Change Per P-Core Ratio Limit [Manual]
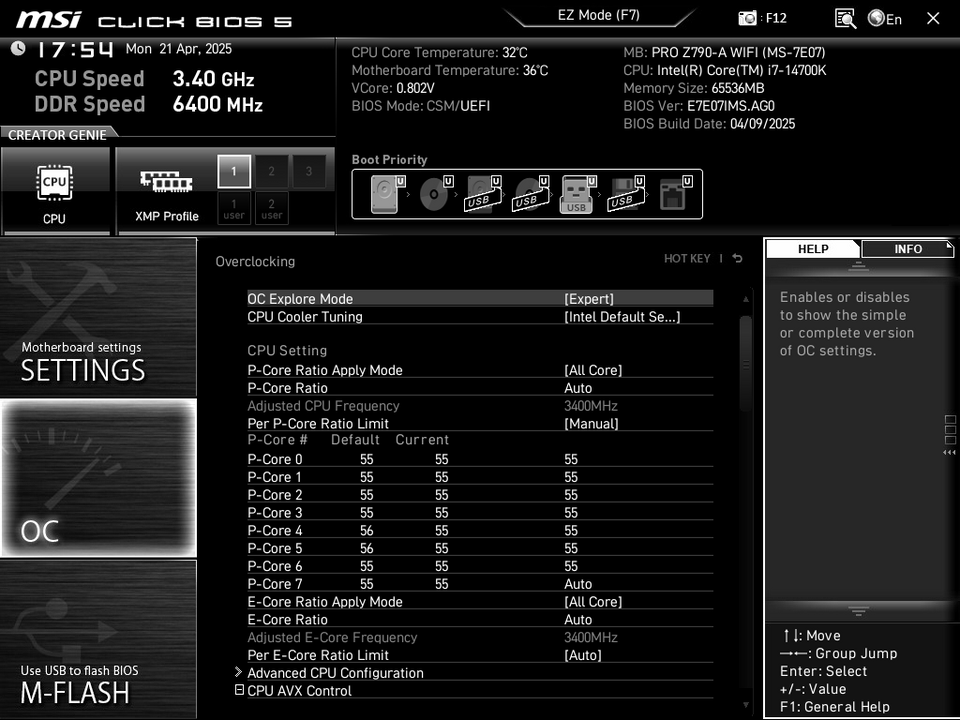Image resolution: width=960 pixels, height=720 pixels. pyautogui.click(x=591, y=423)
